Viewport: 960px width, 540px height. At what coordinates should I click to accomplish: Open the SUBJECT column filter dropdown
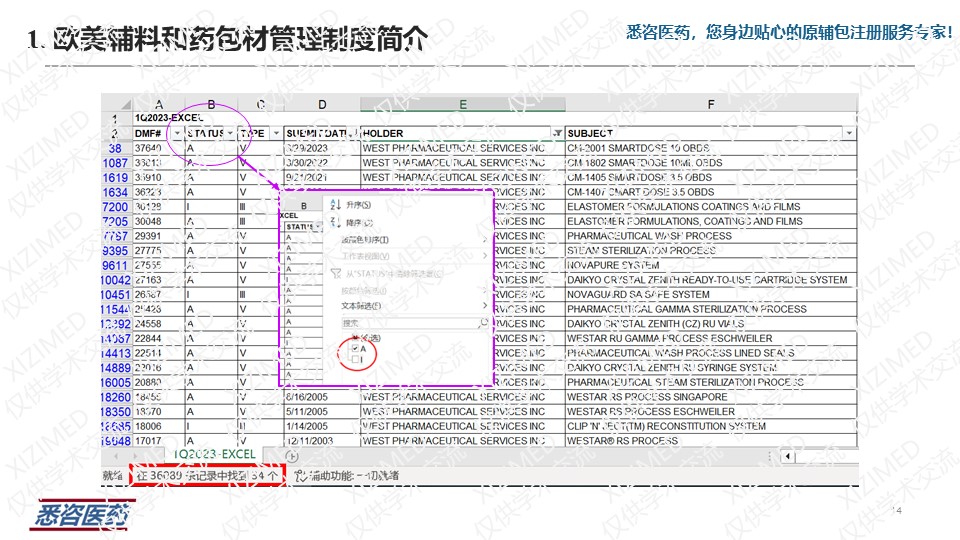tap(849, 133)
